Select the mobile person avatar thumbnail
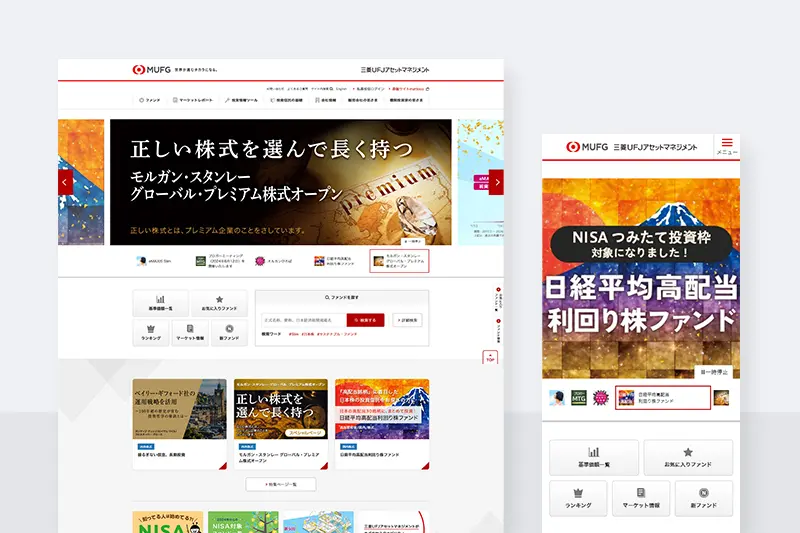 [x=557, y=398]
